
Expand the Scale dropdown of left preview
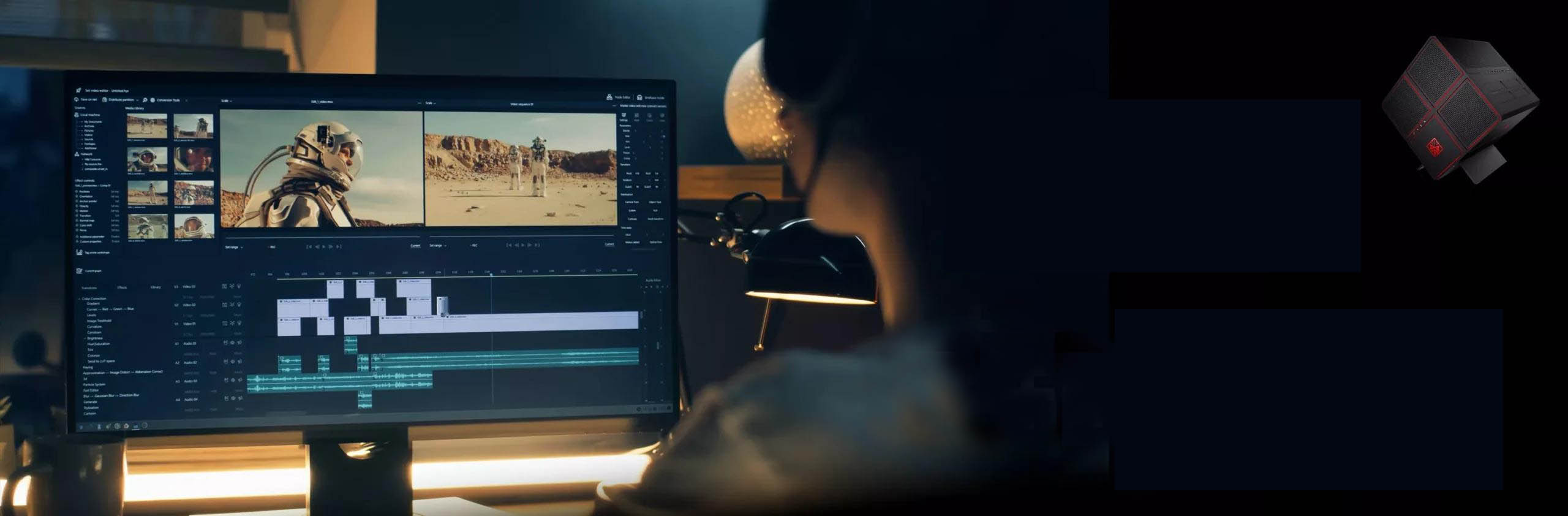[x=227, y=101]
